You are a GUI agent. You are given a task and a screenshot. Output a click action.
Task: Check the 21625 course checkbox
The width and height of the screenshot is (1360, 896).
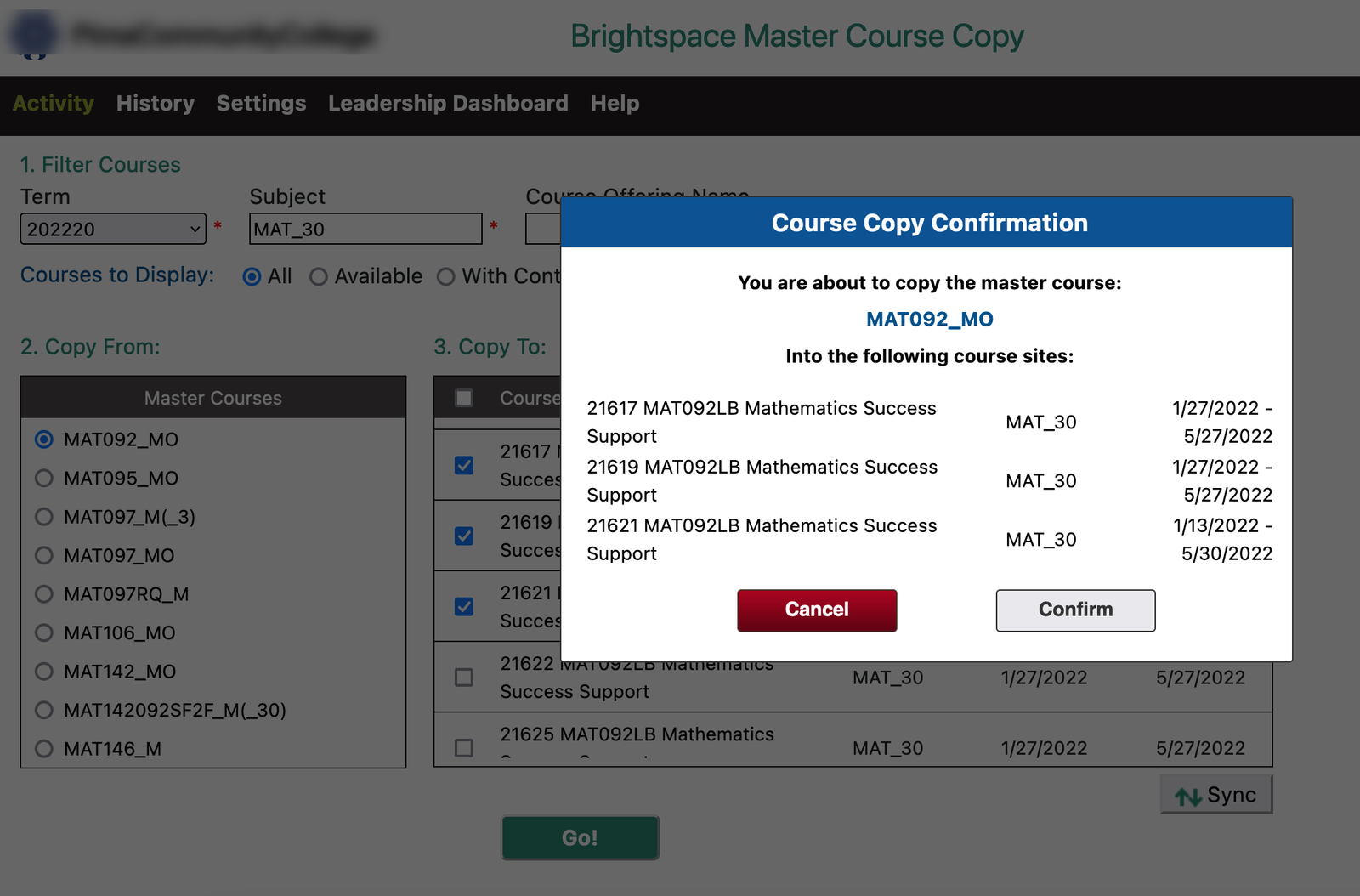[464, 748]
